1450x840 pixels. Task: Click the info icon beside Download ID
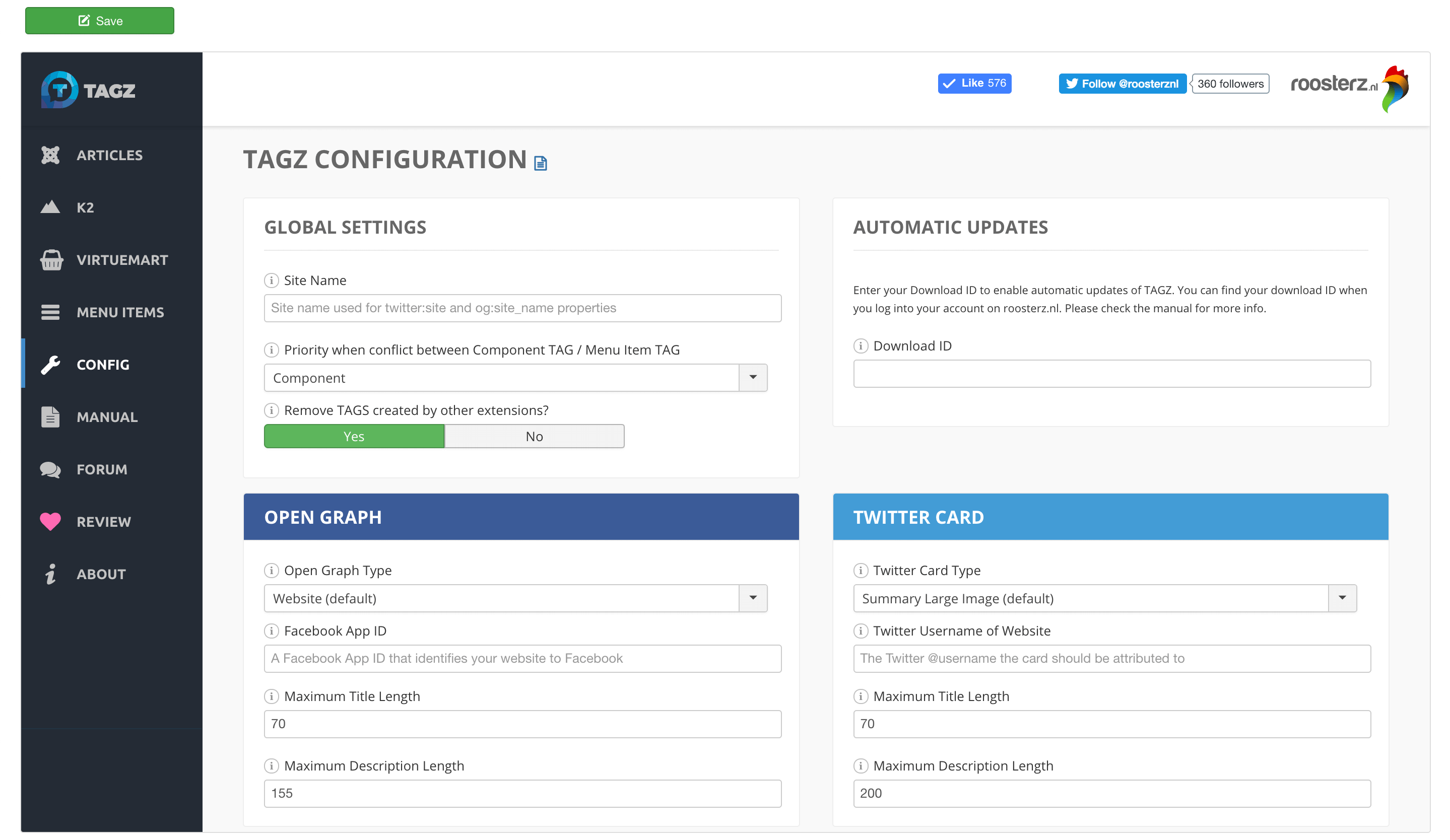click(860, 346)
